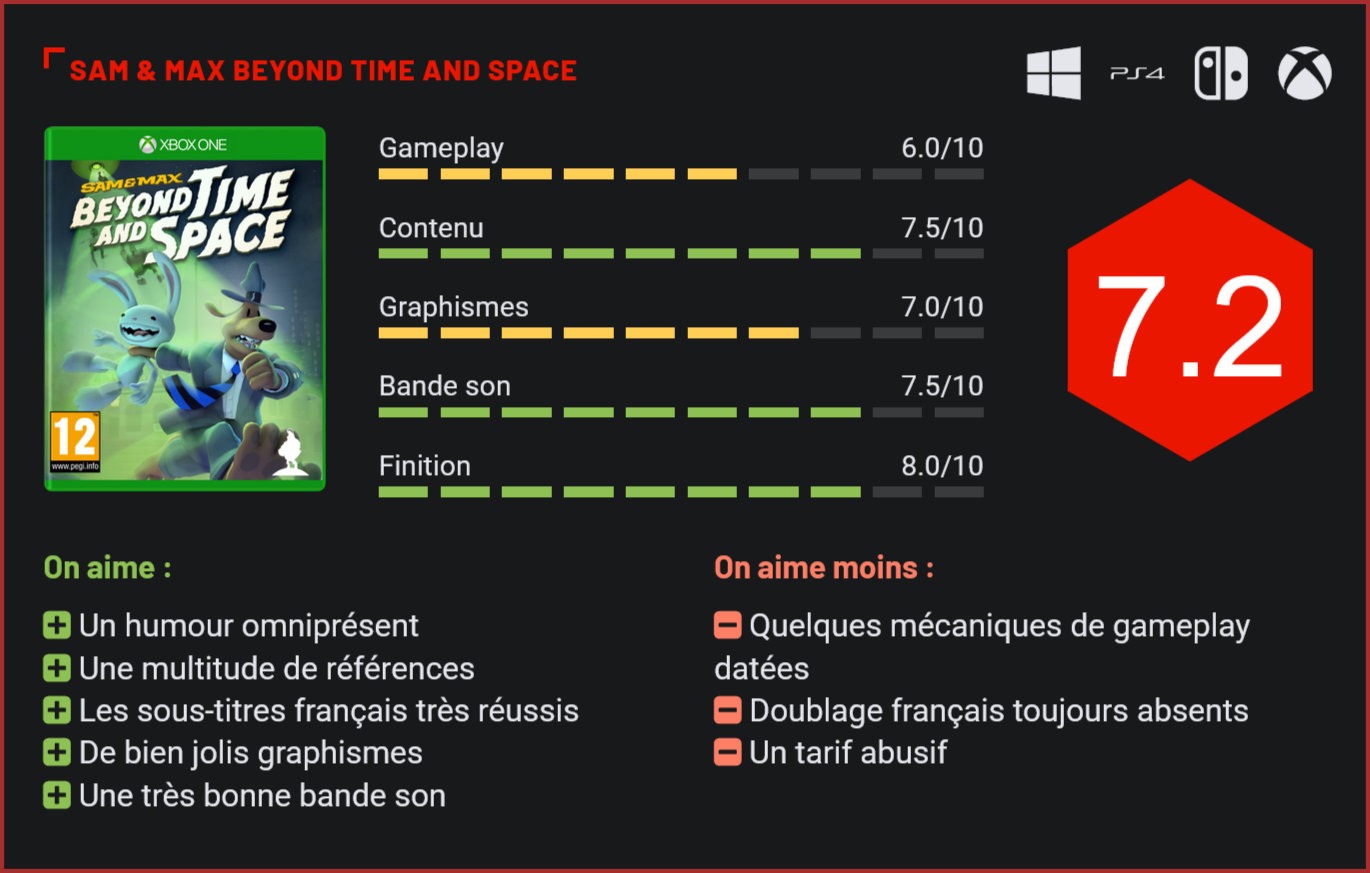Click the minus icon beside 'Doublage français toujours absents'

click(x=728, y=710)
